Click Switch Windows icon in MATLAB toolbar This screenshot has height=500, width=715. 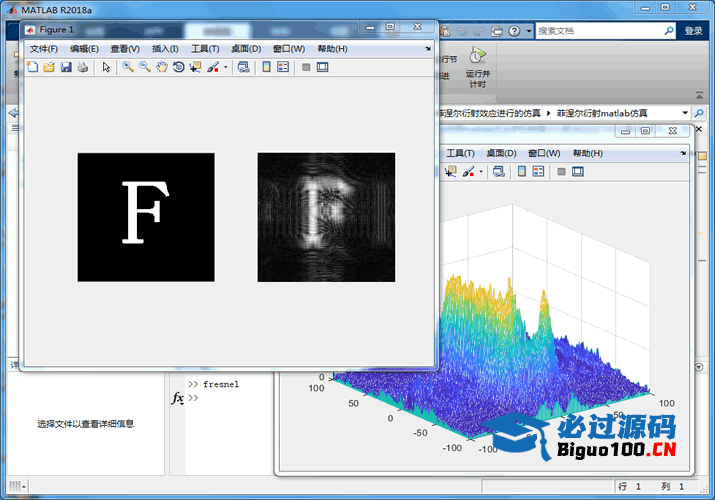click(497, 31)
